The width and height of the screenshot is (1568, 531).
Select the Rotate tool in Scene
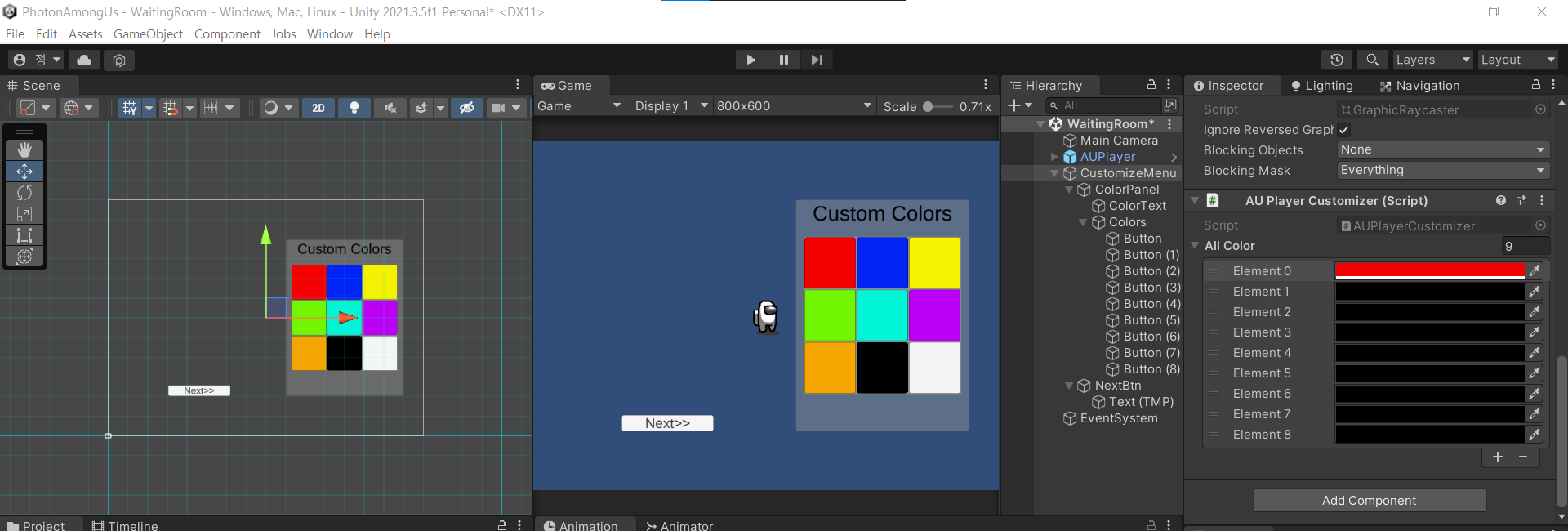tap(24, 192)
